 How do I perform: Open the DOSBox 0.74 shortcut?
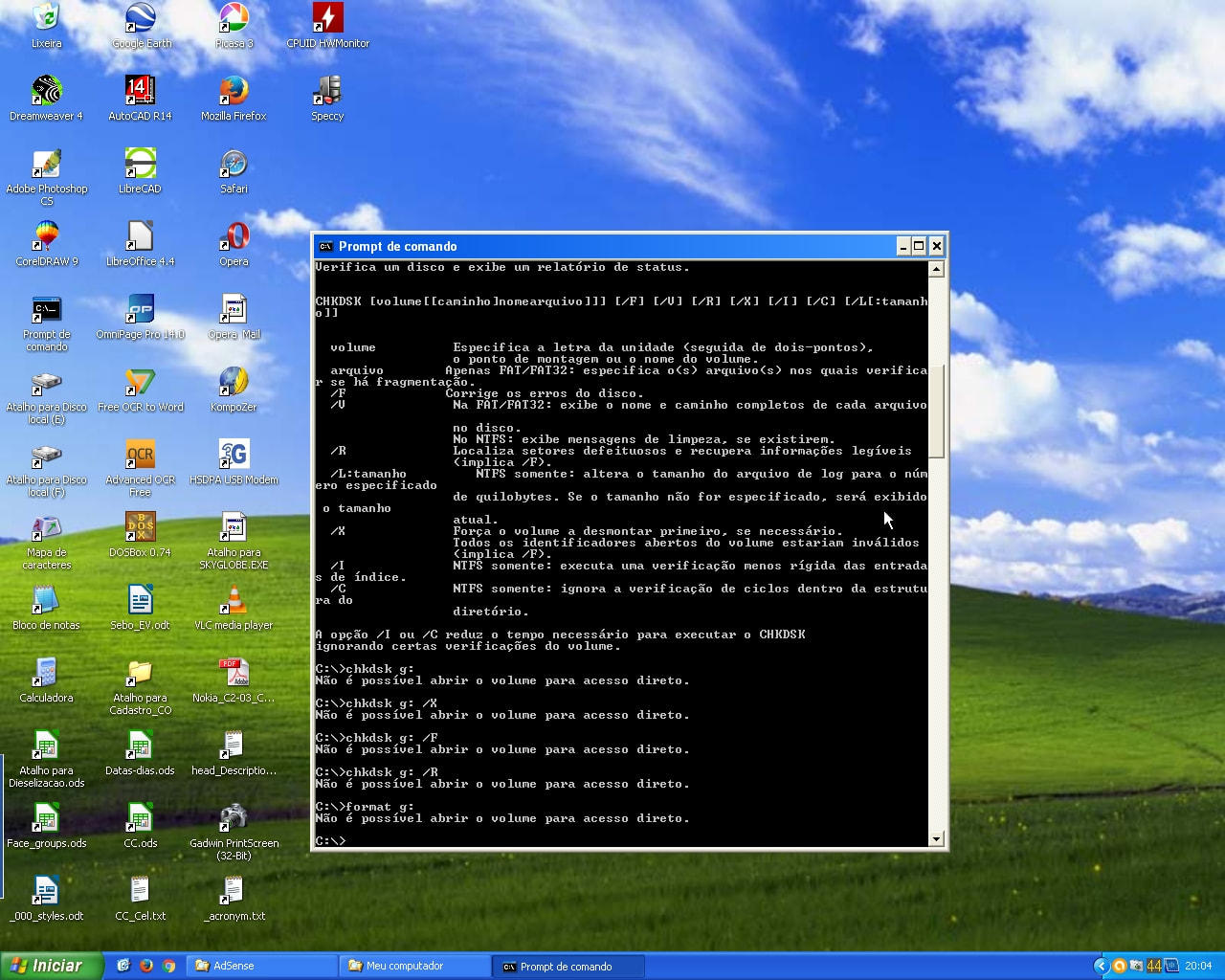140,528
